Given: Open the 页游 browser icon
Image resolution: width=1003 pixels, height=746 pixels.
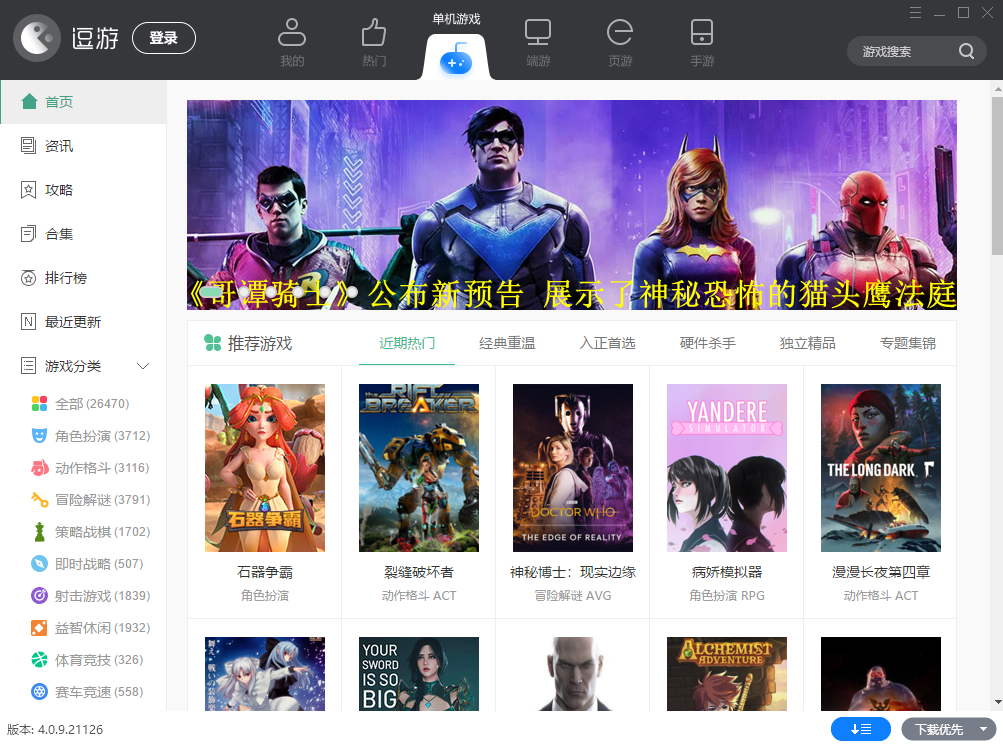Looking at the screenshot, I should tap(620, 34).
